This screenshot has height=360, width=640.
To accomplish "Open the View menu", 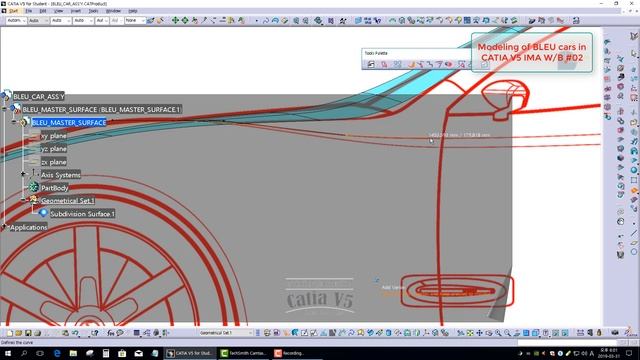I will click(x=59, y=11).
